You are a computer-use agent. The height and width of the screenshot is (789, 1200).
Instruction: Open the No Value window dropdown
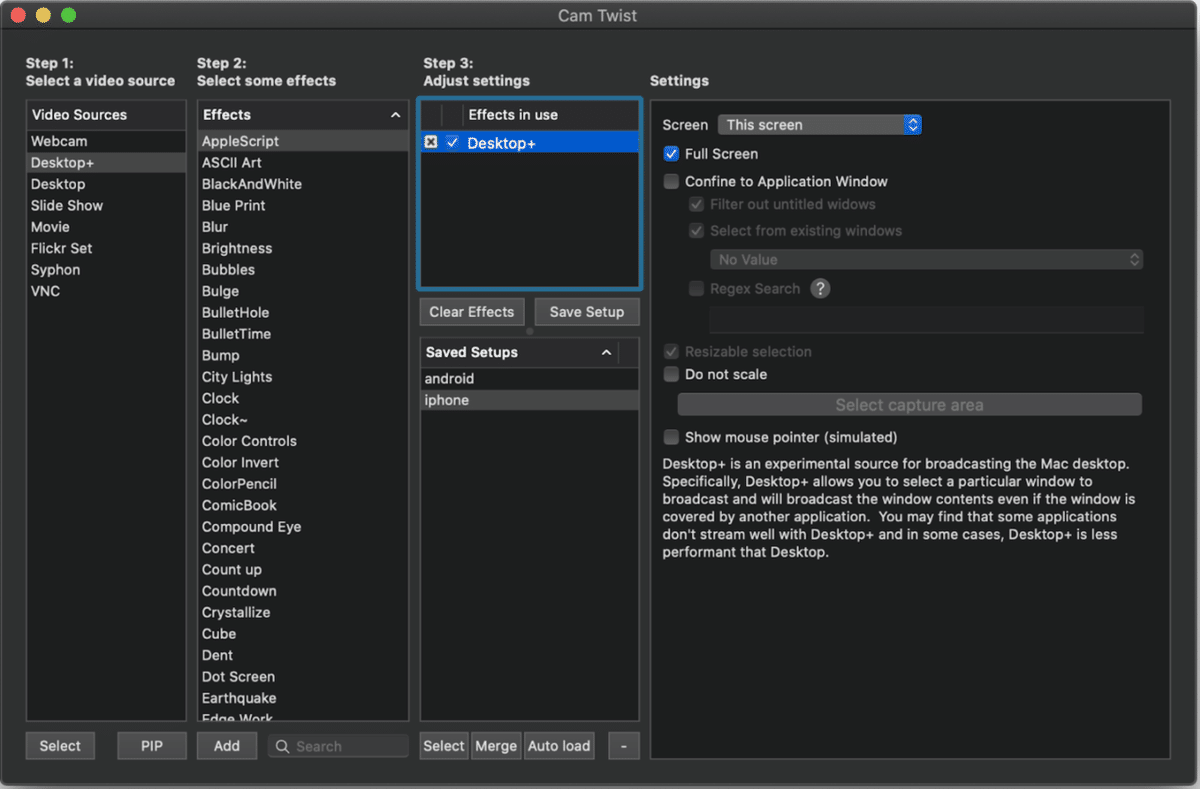[x=926, y=260]
